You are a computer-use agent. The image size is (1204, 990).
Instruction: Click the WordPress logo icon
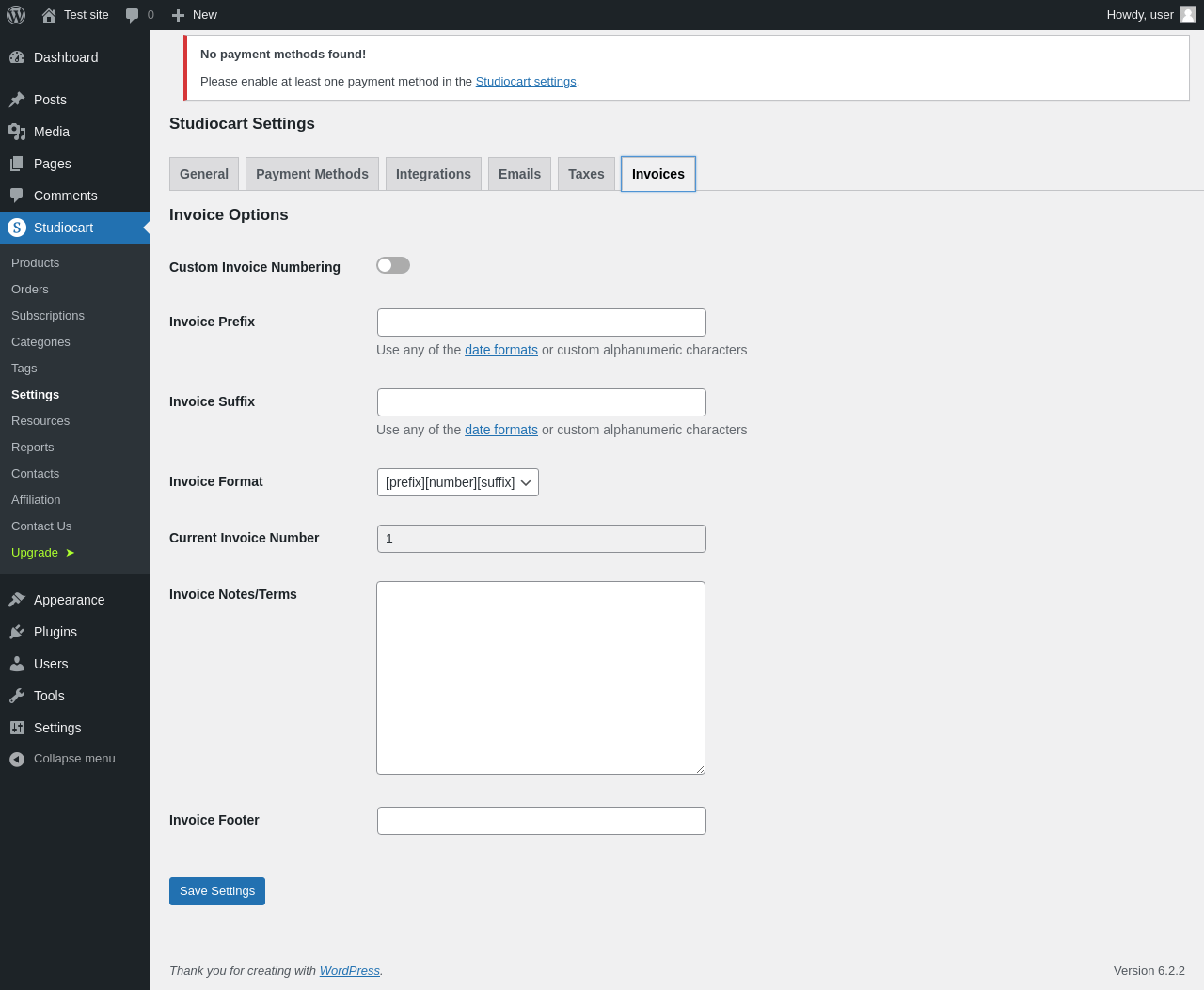pyautogui.click(x=16, y=15)
